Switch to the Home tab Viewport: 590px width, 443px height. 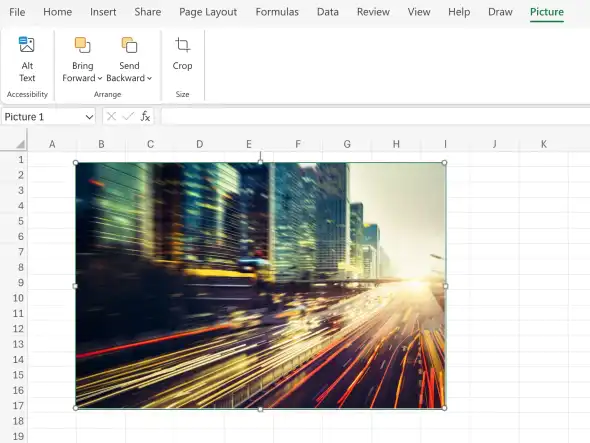pos(58,12)
